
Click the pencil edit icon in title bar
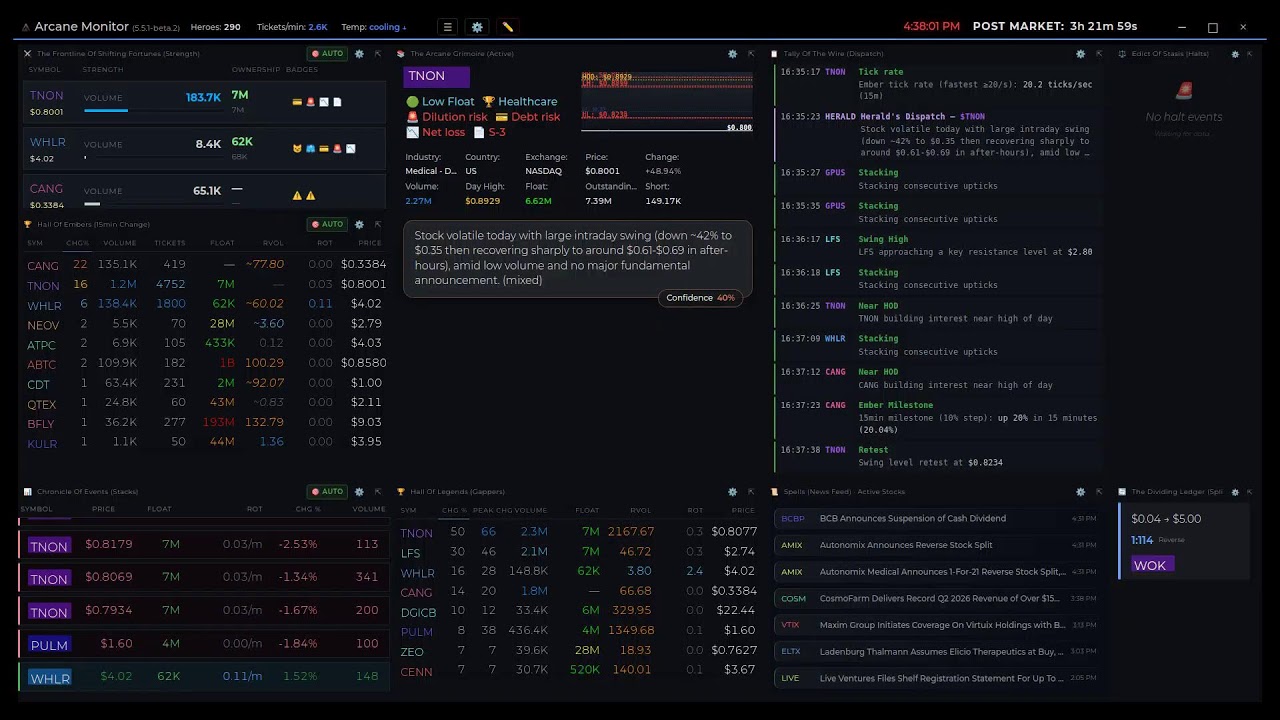pos(507,27)
